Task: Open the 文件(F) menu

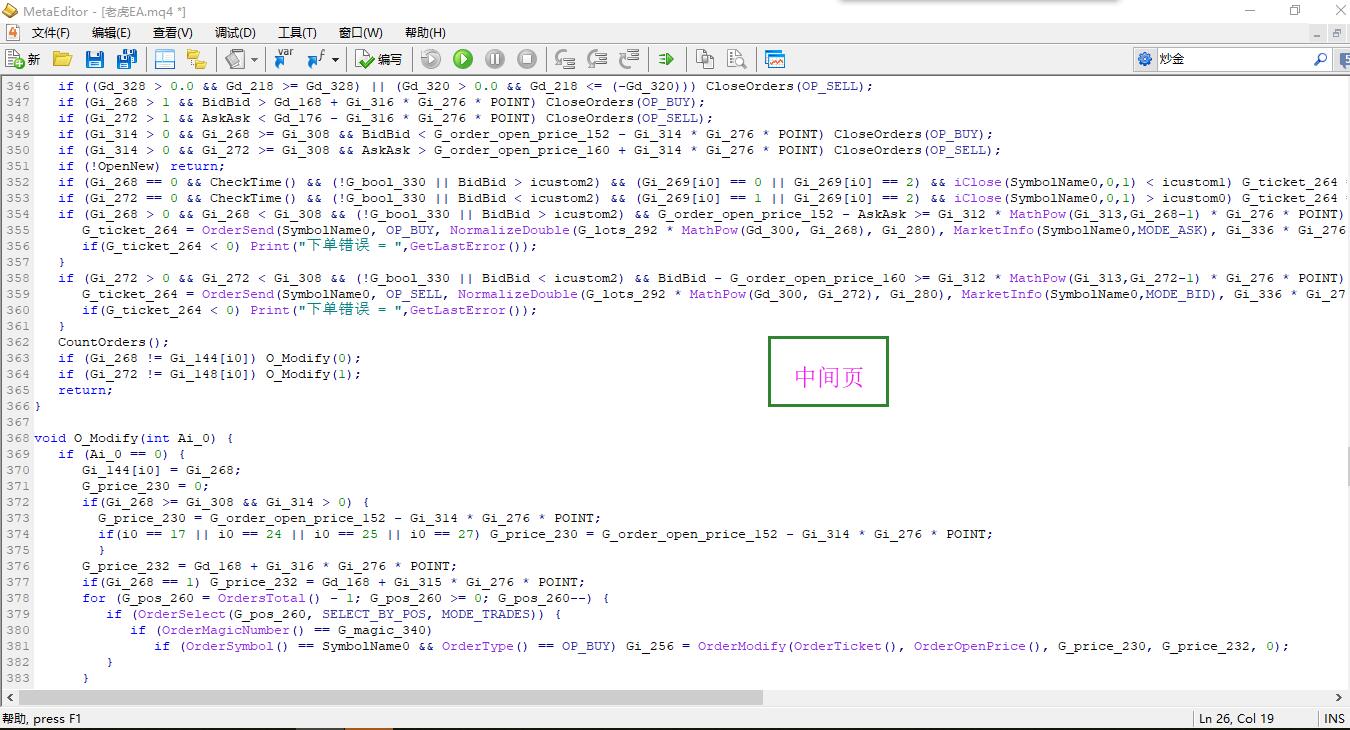Action: tap(50, 33)
